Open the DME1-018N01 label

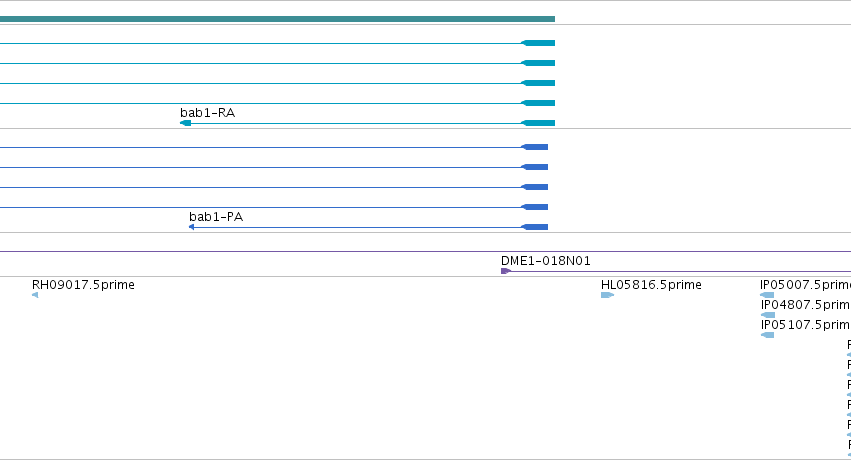(x=545, y=261)
